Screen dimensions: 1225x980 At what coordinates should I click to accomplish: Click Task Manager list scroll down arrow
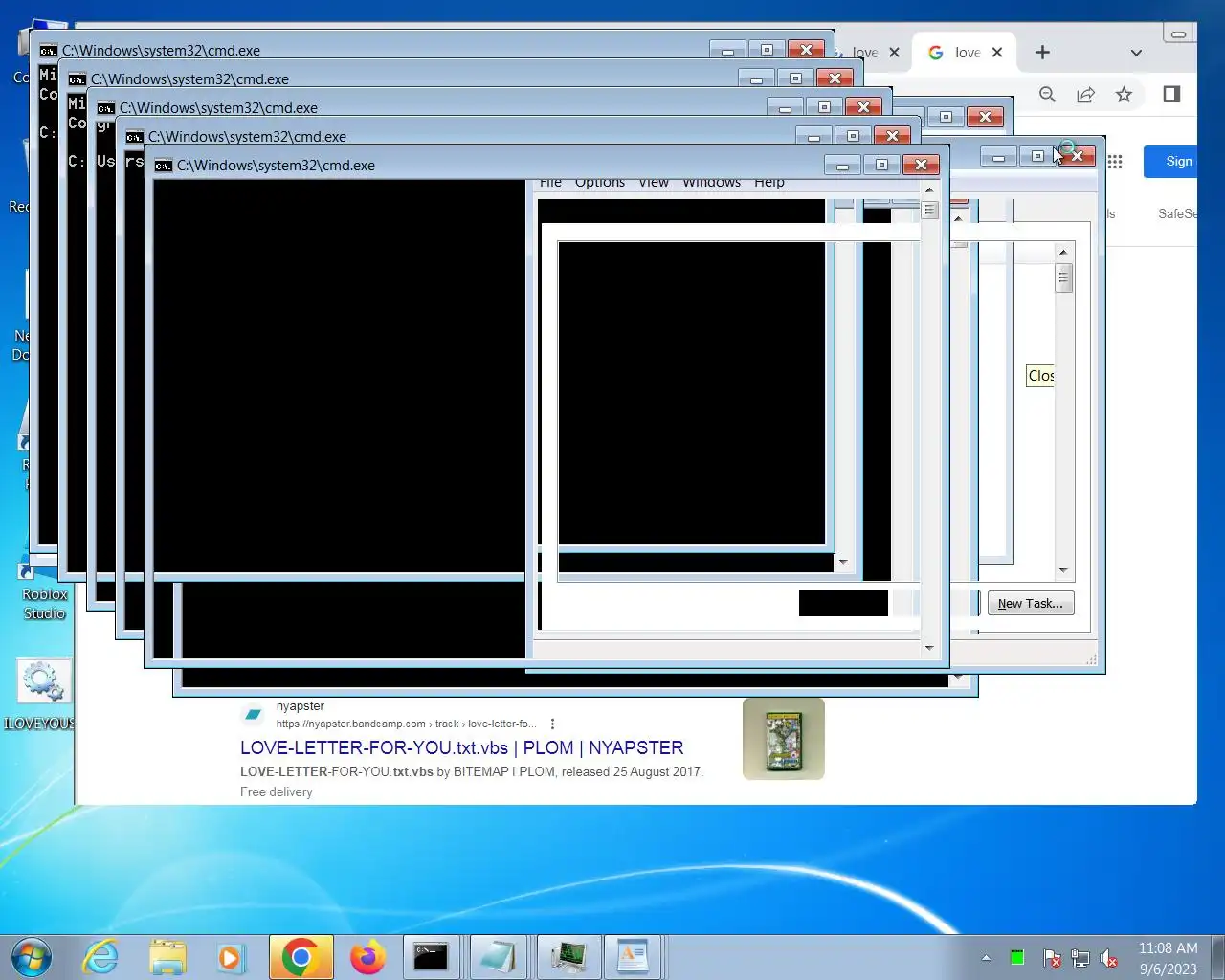click(1063, 570)
